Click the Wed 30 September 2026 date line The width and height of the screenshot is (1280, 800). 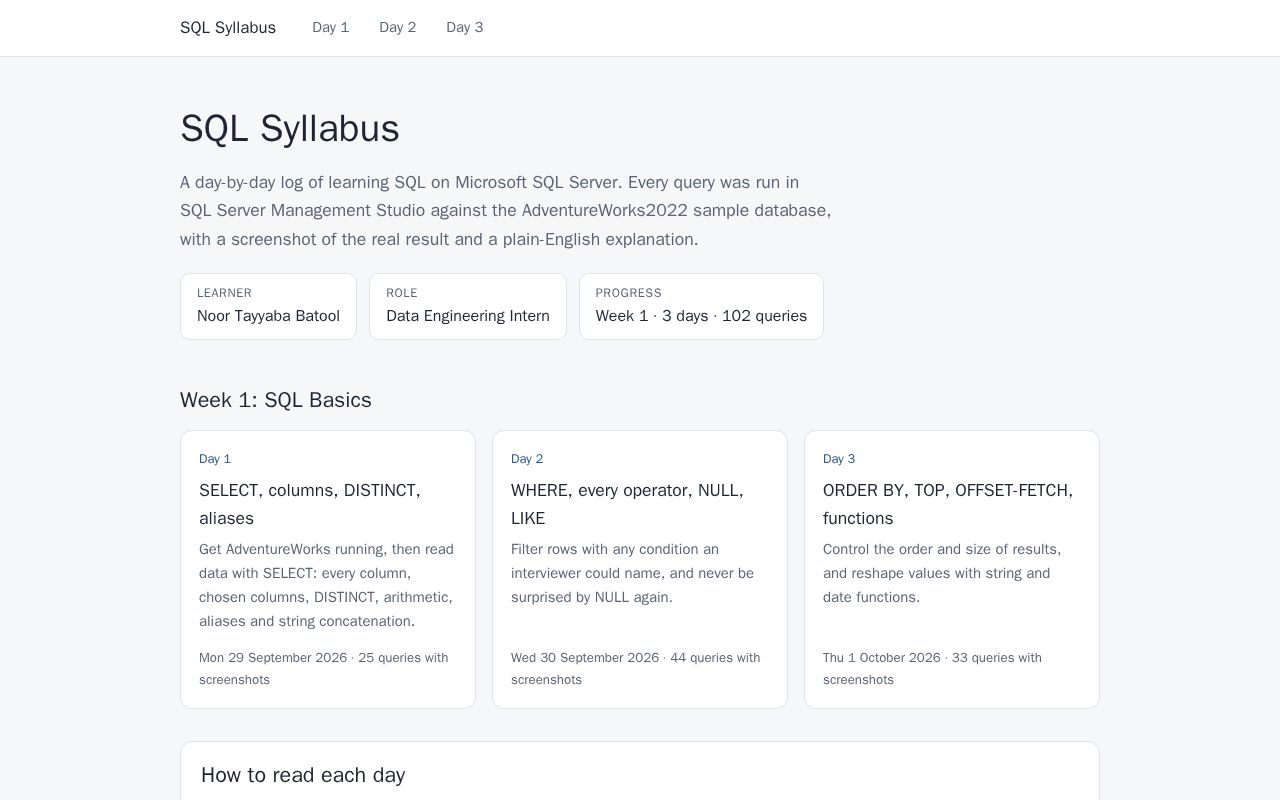coord(636,669)
